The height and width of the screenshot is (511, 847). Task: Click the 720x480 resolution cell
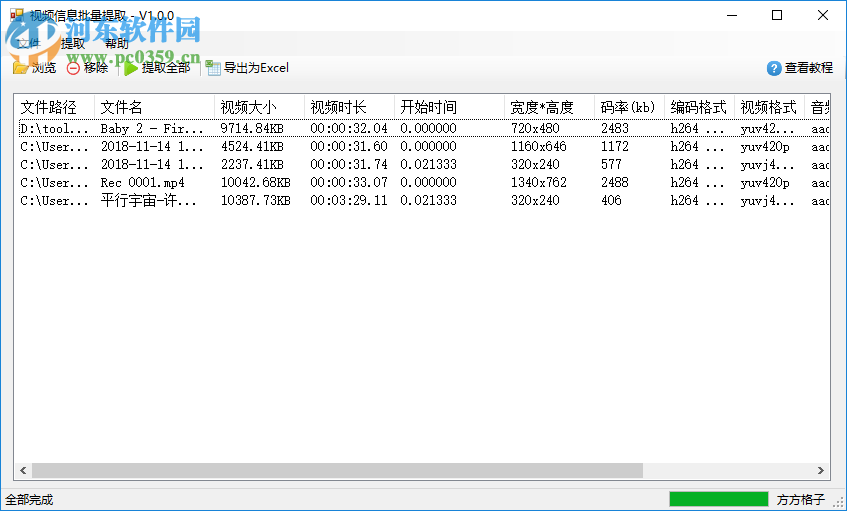[x=535, y=129]
